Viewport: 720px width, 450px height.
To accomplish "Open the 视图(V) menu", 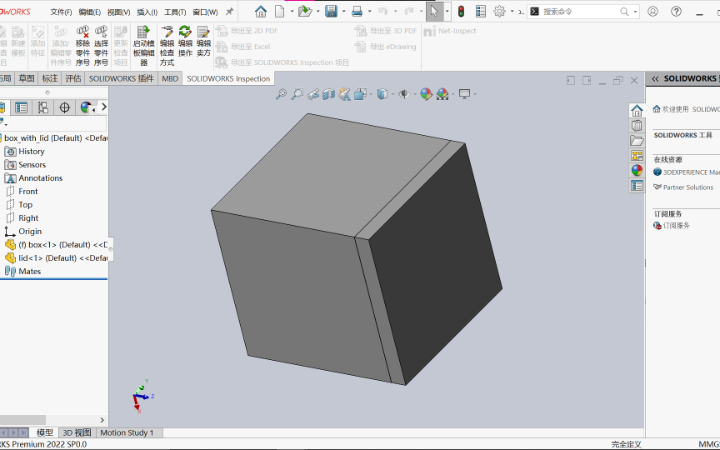I will pos(118,12).
